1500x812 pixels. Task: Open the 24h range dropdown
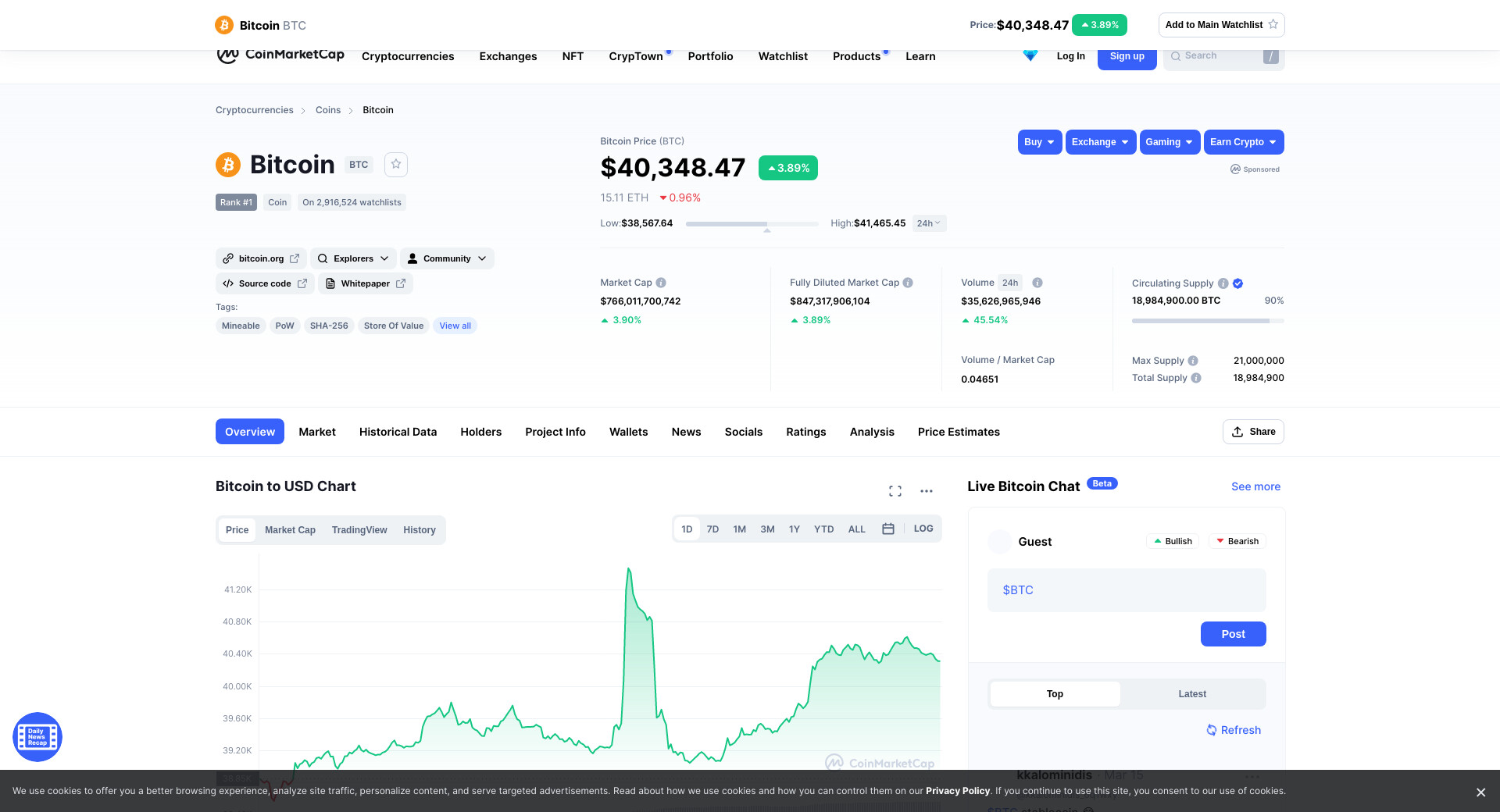tap(929, 223)
